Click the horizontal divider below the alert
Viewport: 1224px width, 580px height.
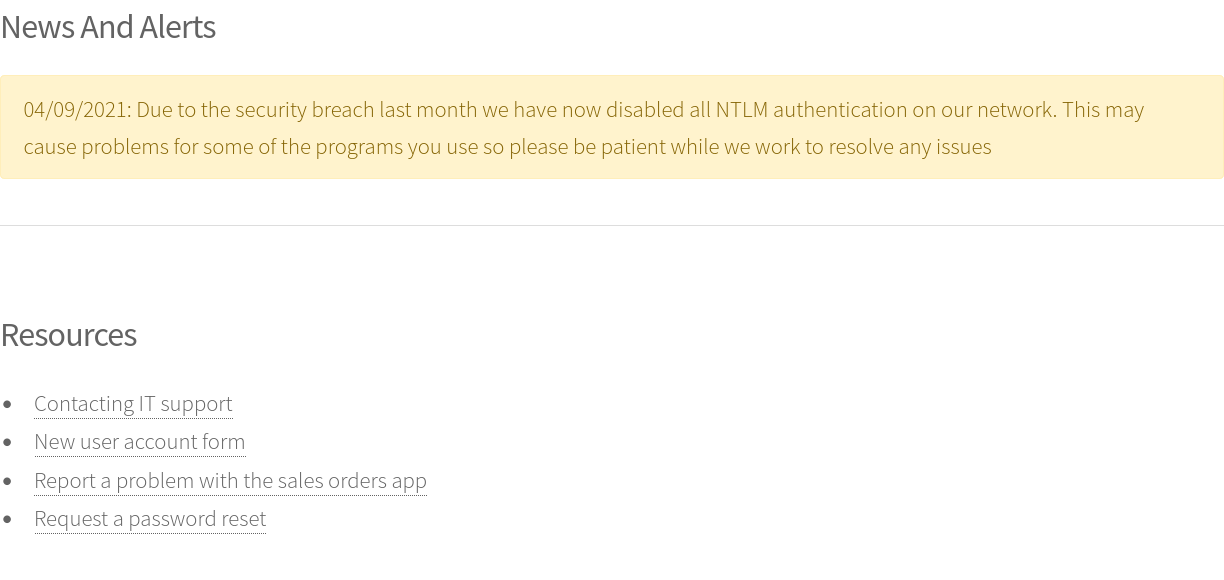612,225
